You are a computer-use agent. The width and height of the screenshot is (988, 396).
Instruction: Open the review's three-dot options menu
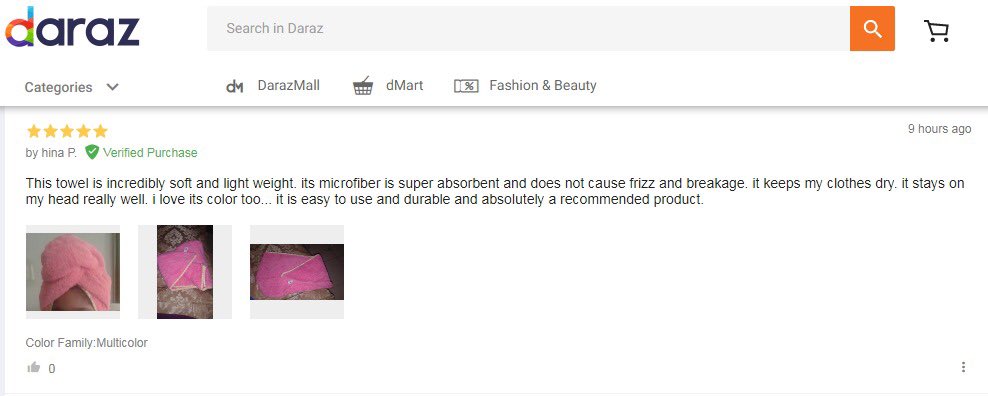click(963, 367)
